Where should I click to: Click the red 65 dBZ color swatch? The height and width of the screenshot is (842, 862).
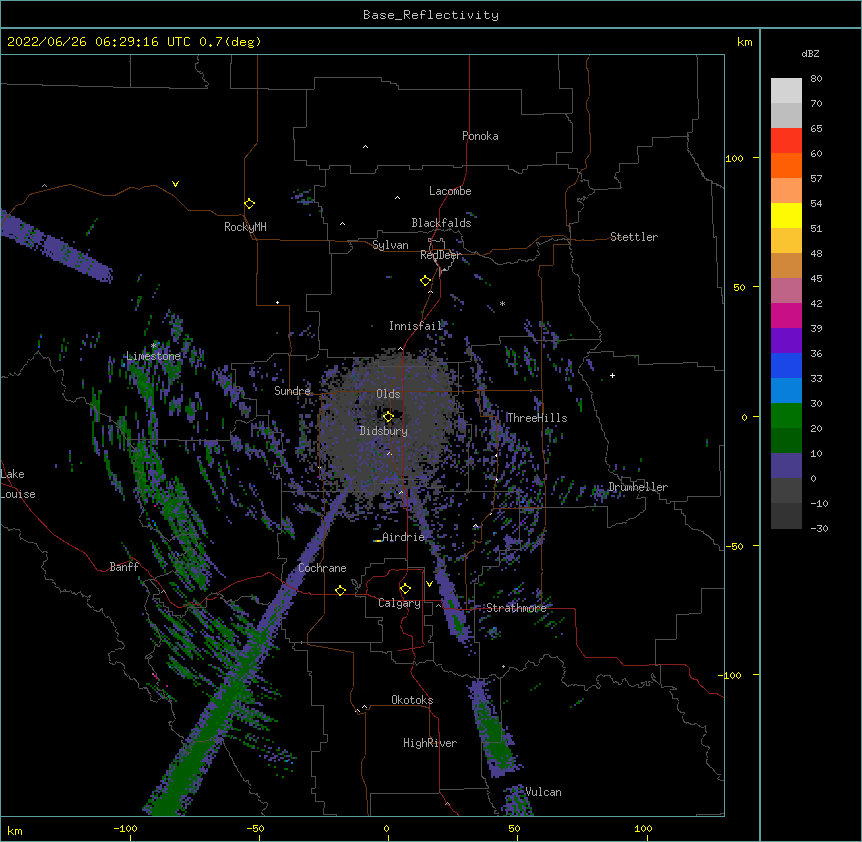click(786, 141)
